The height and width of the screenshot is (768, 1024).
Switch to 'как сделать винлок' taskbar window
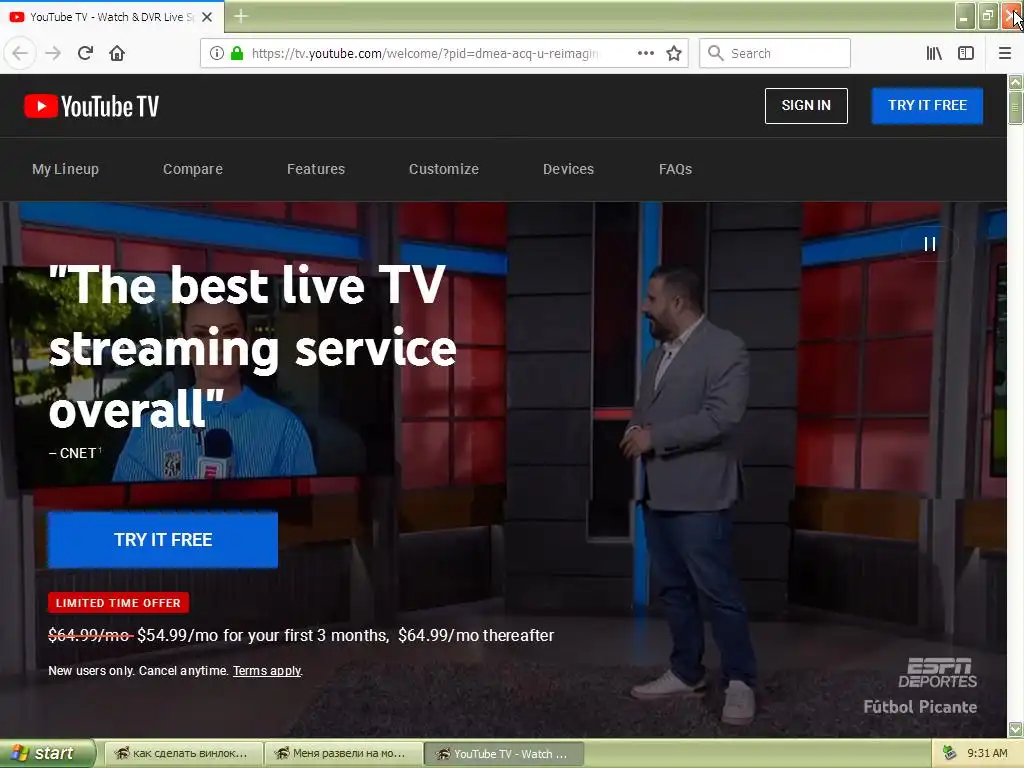click(182, 754)
